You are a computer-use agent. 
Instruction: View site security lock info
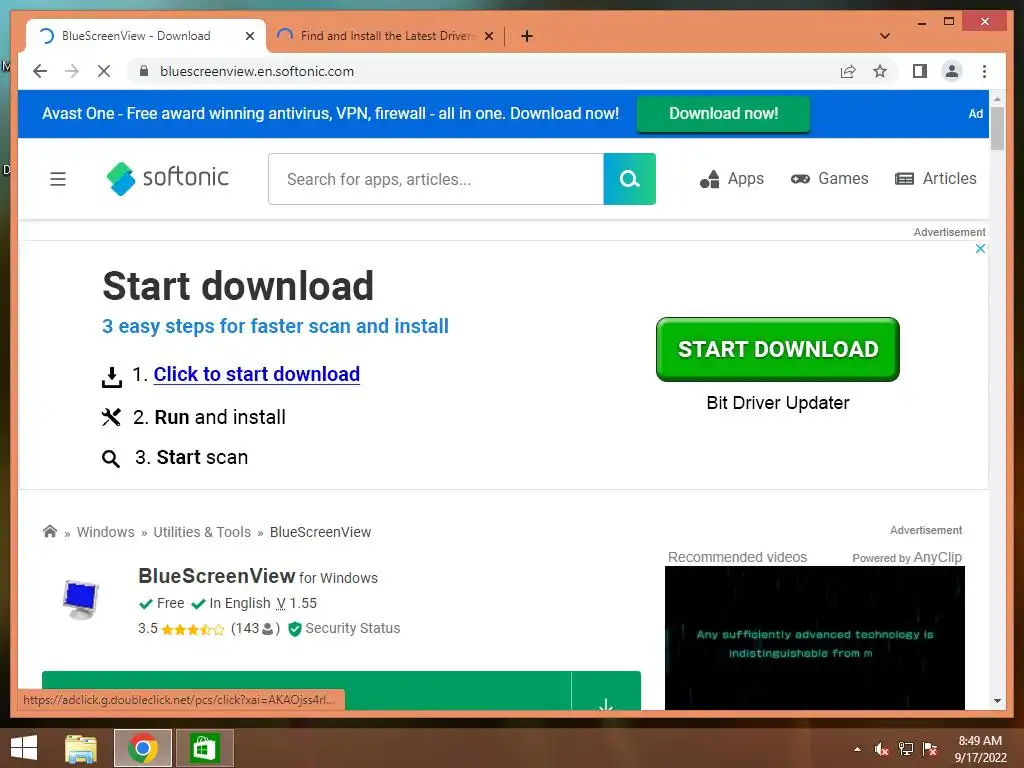click(144, 71)
